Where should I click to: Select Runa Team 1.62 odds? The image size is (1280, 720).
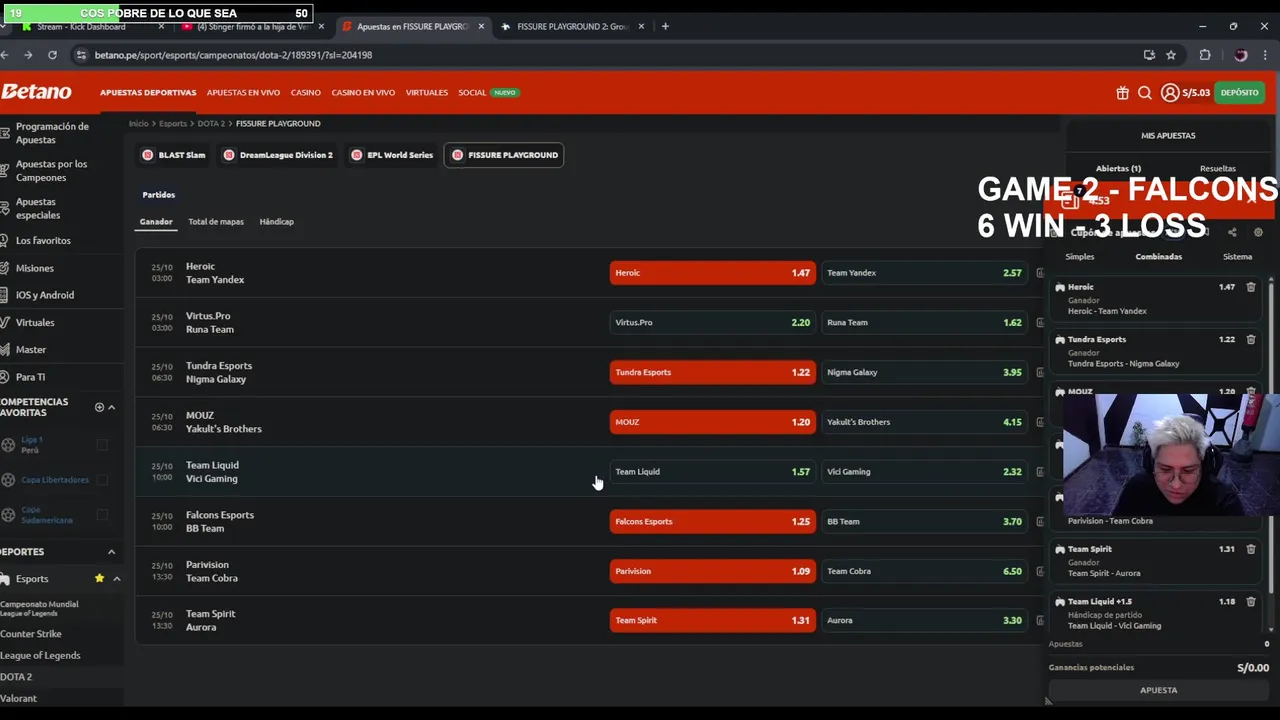pos(924,322)
